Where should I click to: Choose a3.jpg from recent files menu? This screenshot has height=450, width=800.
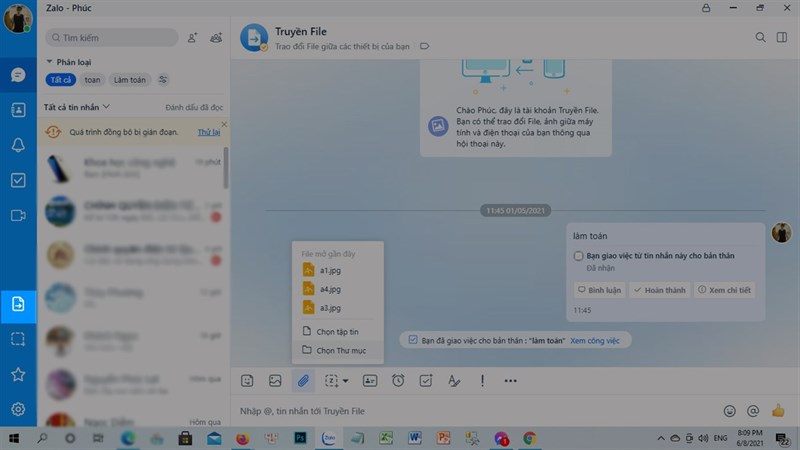point(338,308)
